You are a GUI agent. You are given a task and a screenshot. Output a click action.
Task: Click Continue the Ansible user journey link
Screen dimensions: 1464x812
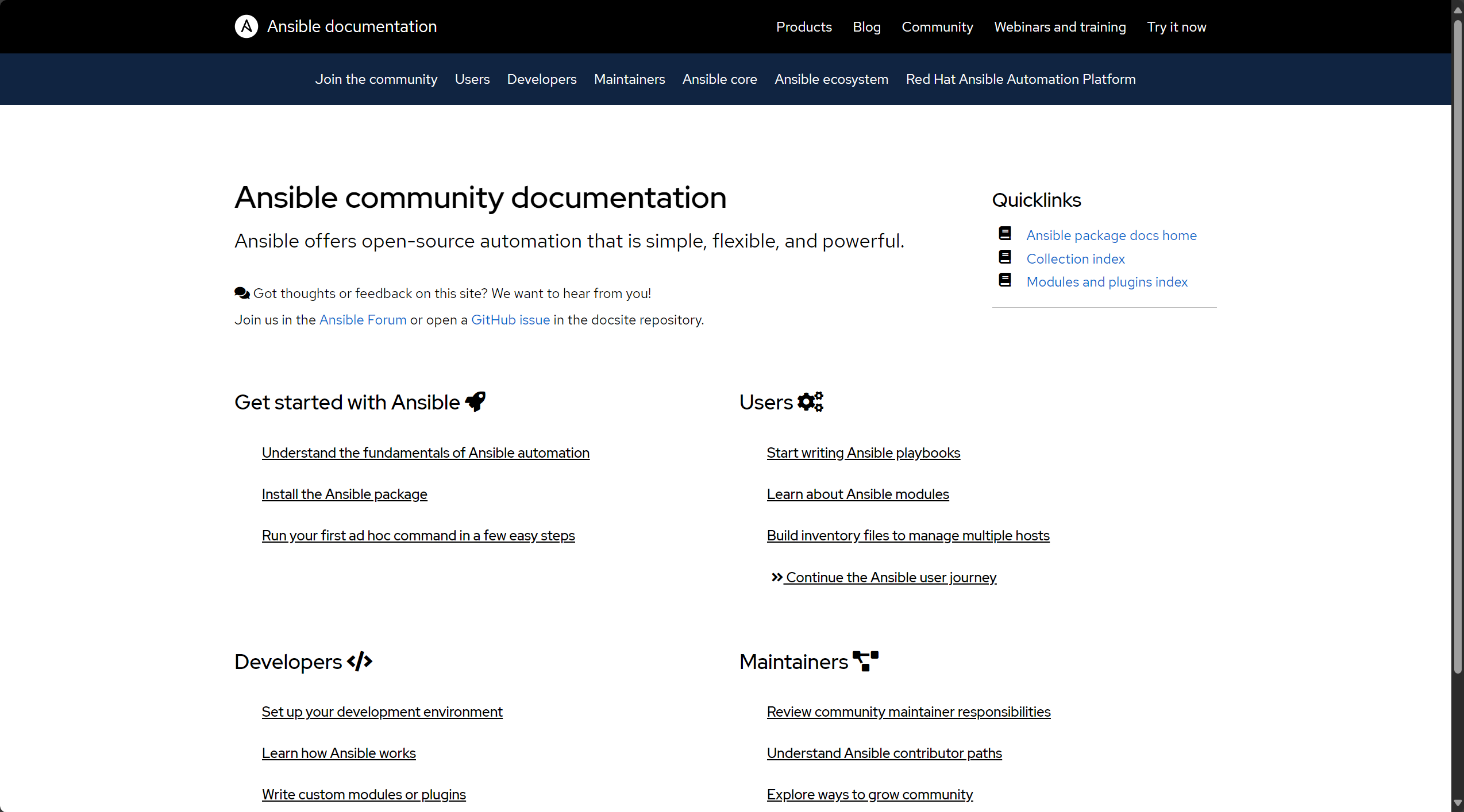point(891,577)
